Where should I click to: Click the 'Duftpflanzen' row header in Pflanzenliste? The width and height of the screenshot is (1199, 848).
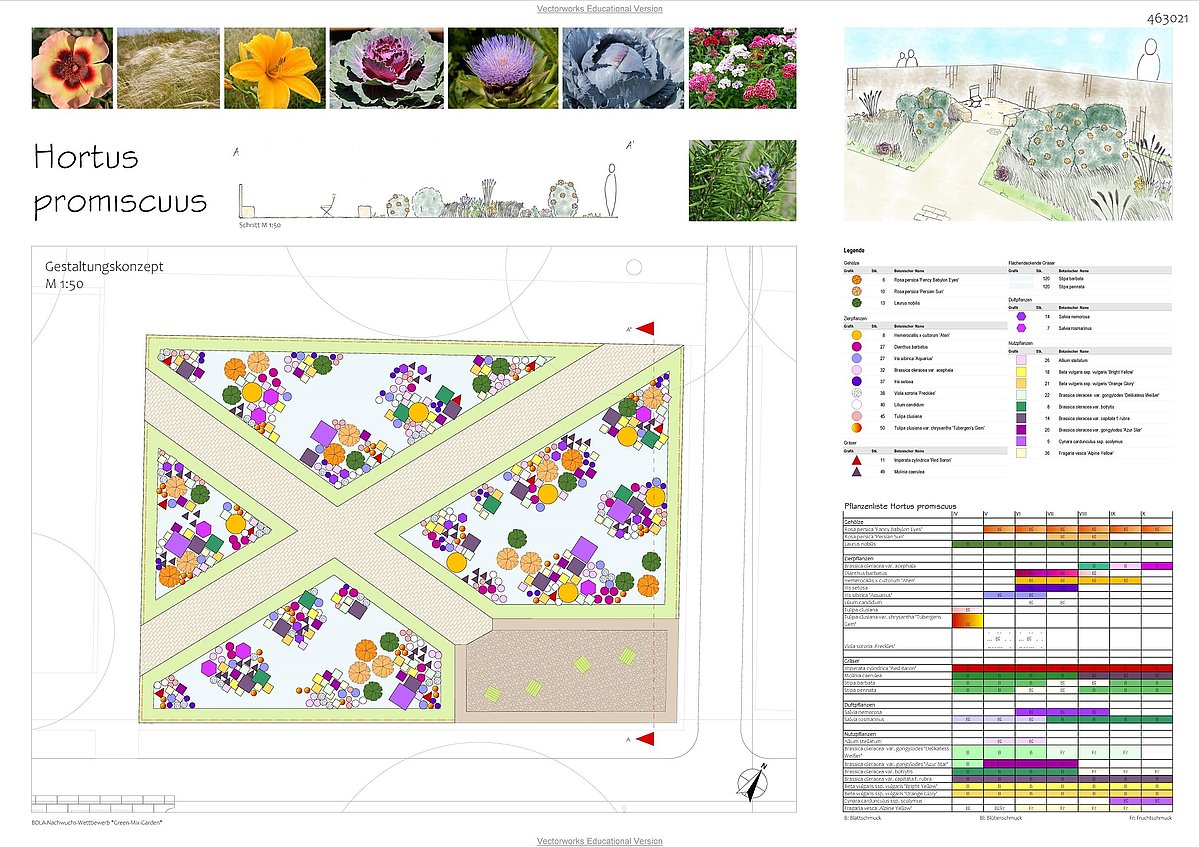[x=859, y=705]
